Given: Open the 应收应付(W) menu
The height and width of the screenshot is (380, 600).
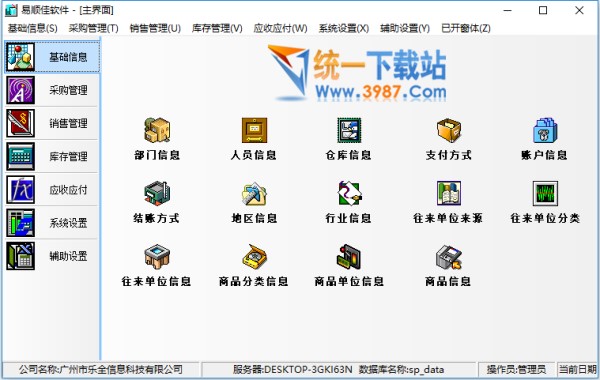Looking at the screenshot, I should (x=280, y=28).
